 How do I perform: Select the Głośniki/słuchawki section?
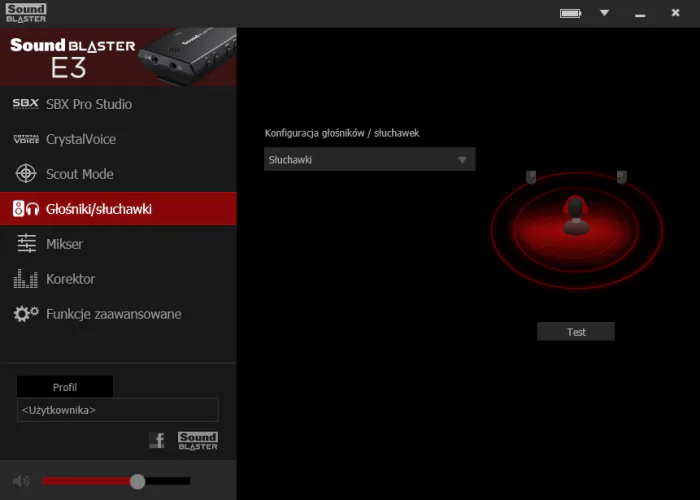(x=118, y=209)
